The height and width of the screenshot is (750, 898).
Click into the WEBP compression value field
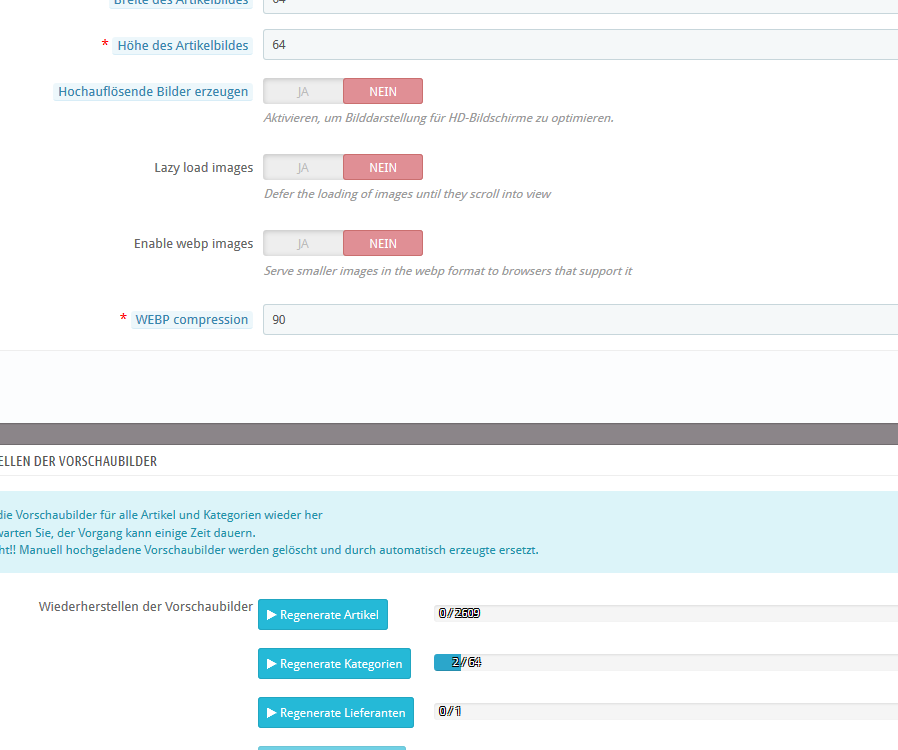pos(580,320)
